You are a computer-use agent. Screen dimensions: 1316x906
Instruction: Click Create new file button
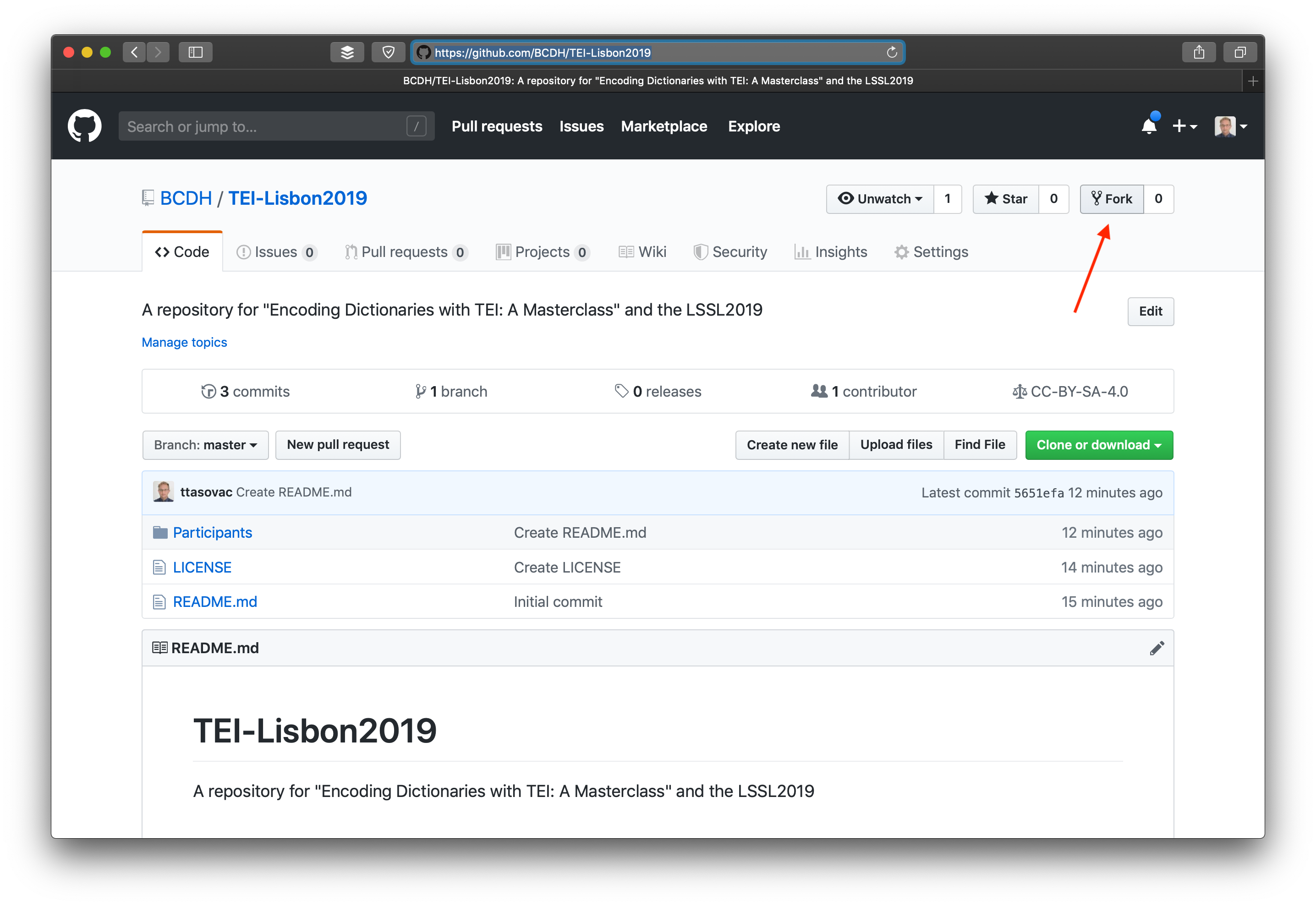pos(792,445)
